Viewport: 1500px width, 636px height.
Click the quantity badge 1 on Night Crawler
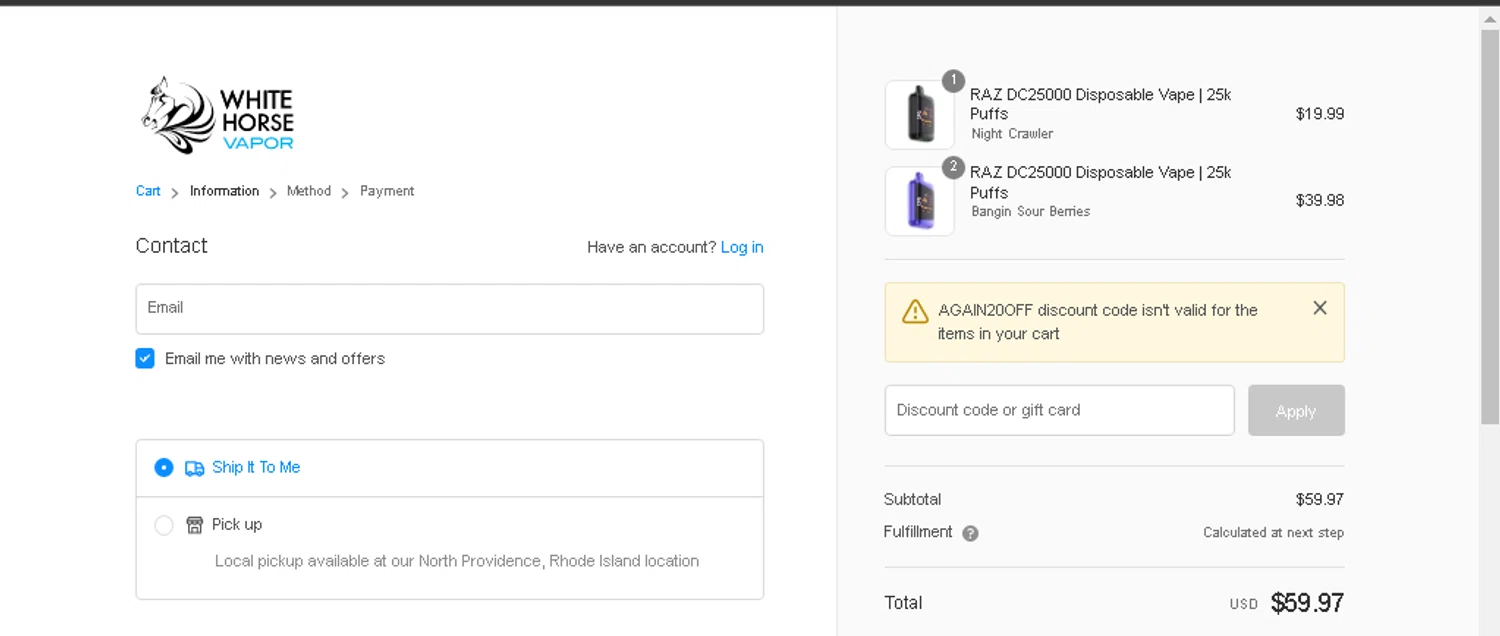click(953, 81)
